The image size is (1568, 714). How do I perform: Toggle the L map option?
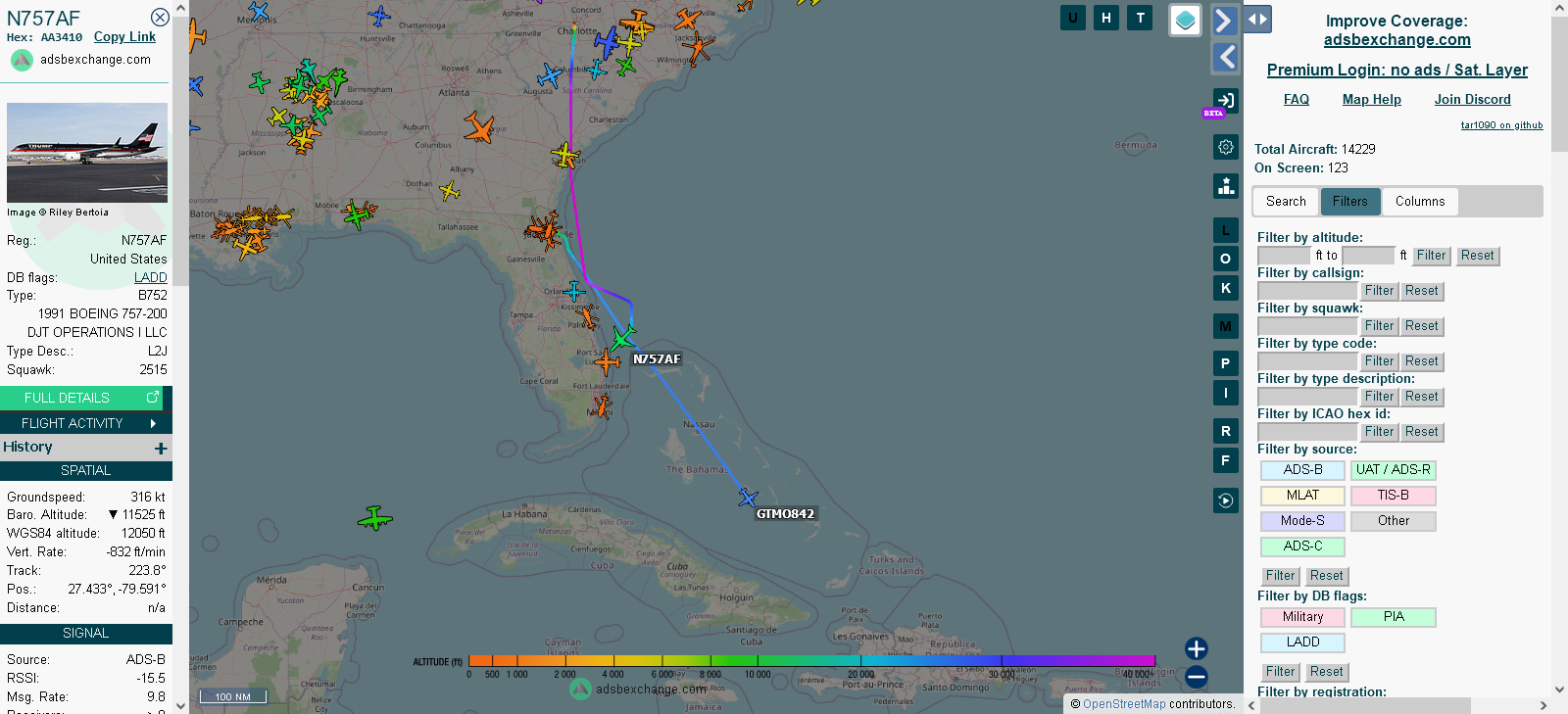pyautogui.click(x=1226, y=230)
